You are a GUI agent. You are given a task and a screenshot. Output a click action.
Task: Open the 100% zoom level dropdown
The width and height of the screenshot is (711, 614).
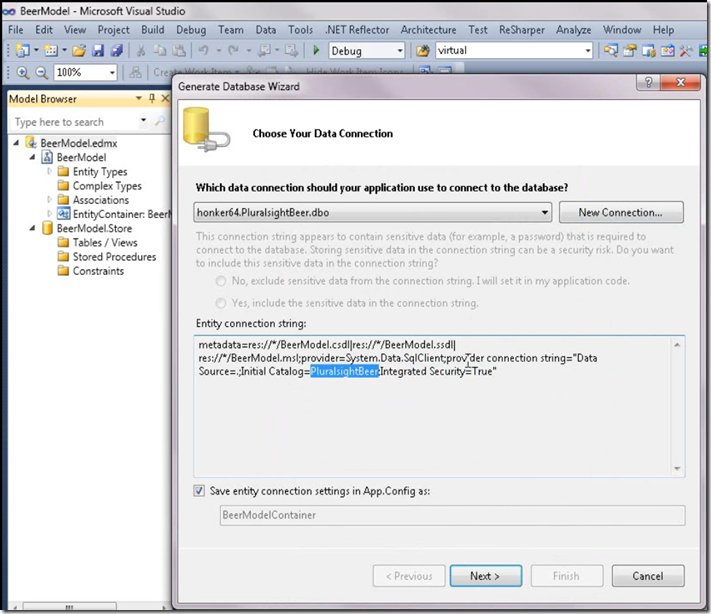pyautogui.click(x=112, y=72)
